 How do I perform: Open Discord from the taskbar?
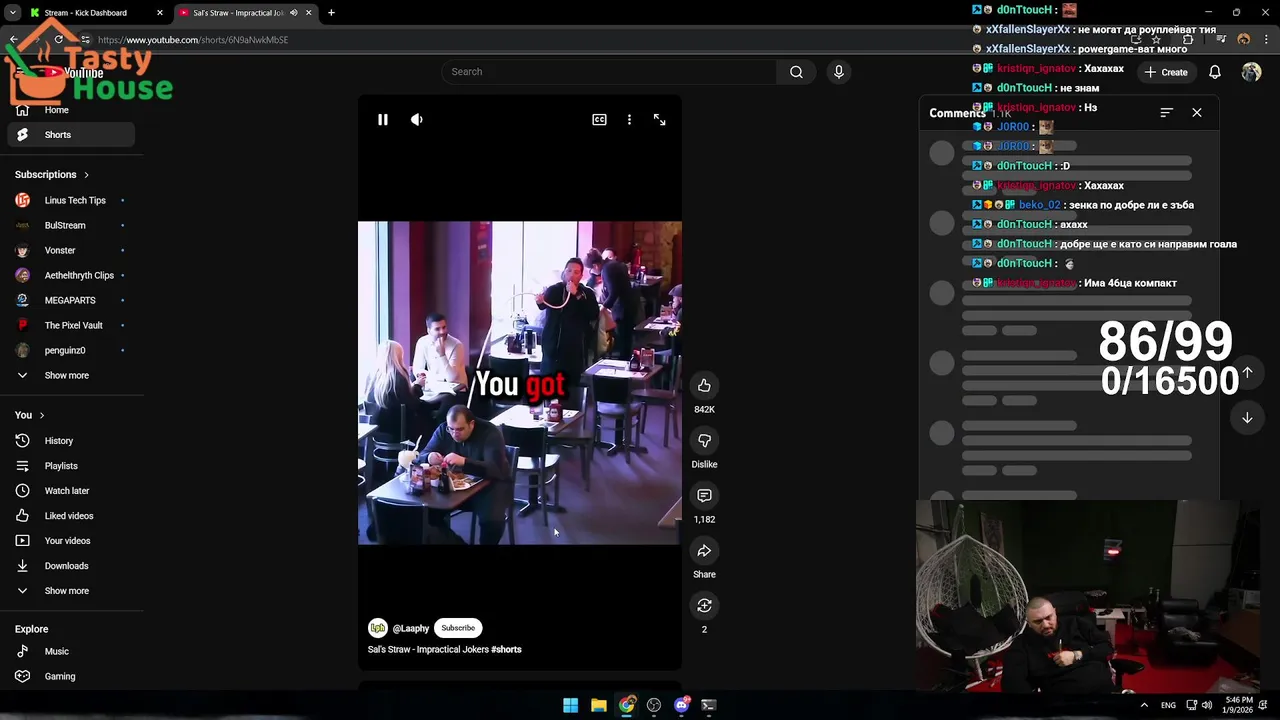(x=682, y=705)
